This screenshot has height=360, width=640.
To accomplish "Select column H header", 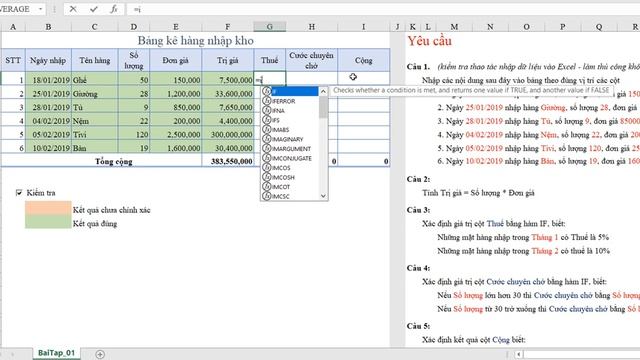I will (x=312, y=27).
